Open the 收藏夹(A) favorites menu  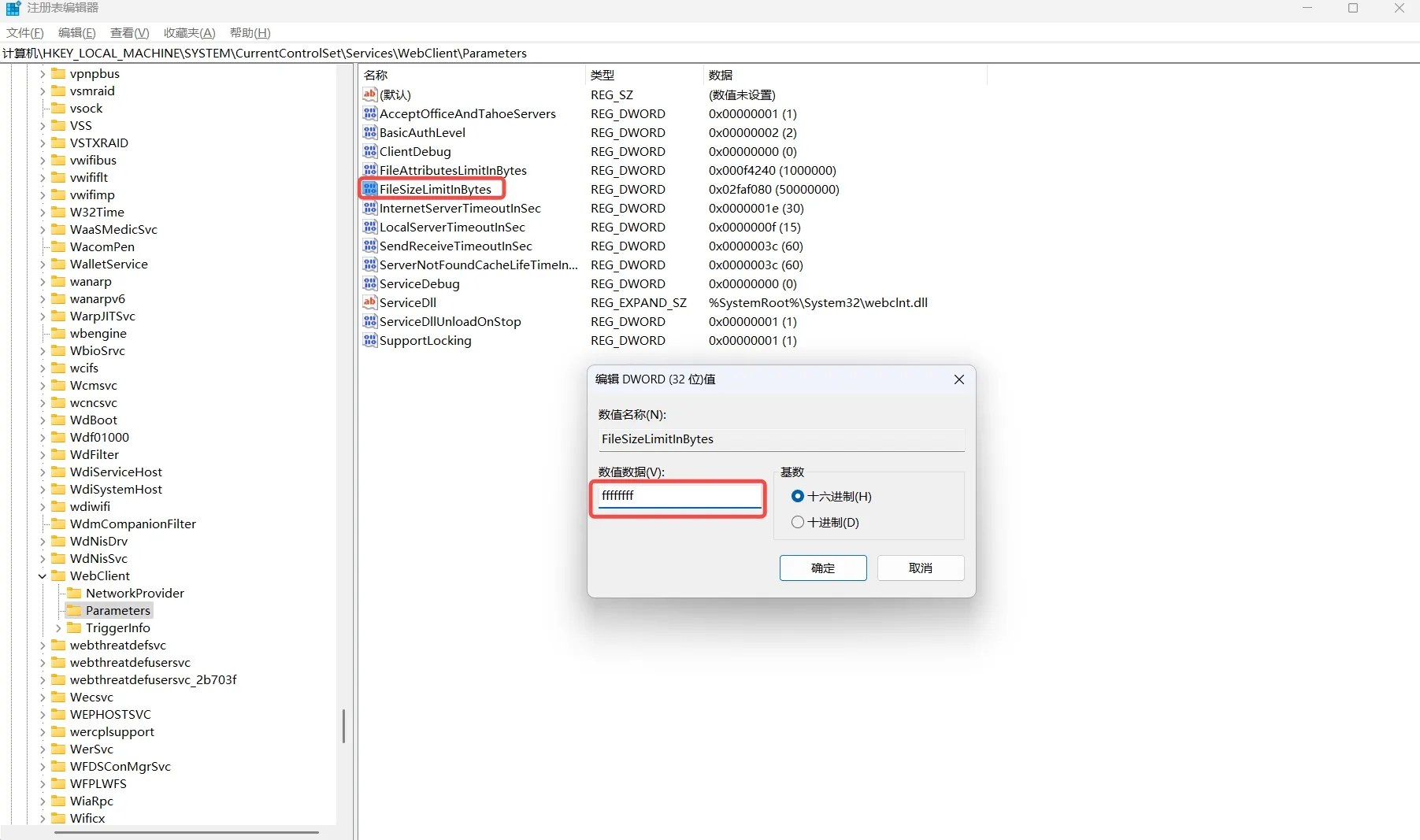189,32
